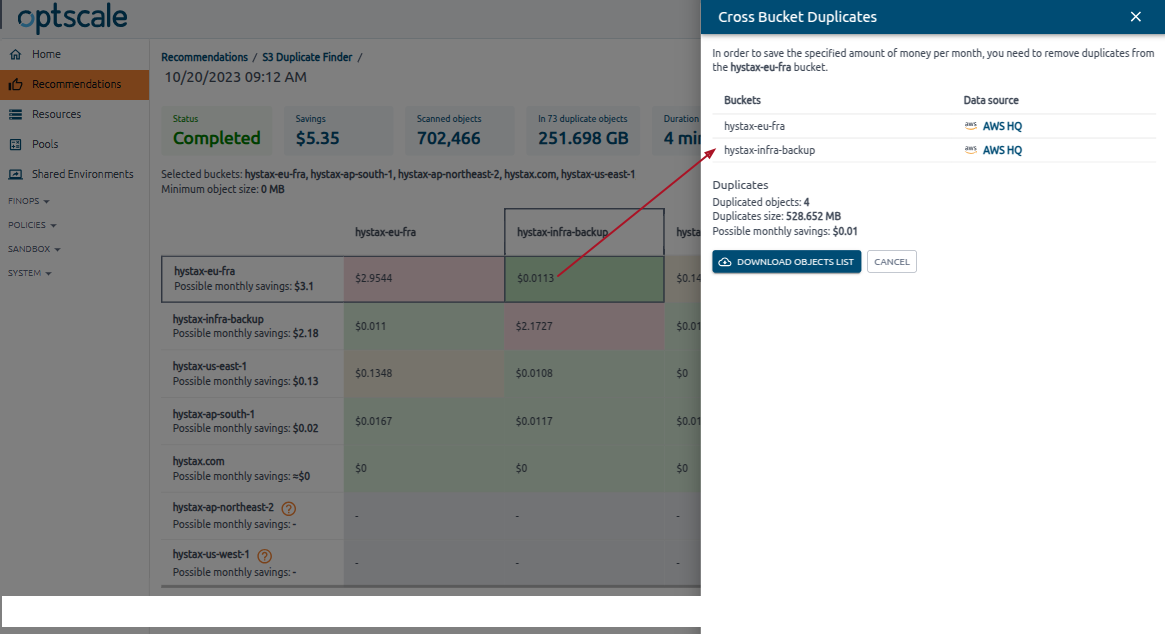Select the $2.9544 cell in hystax-eu-fra row

(x=424, y=279)
